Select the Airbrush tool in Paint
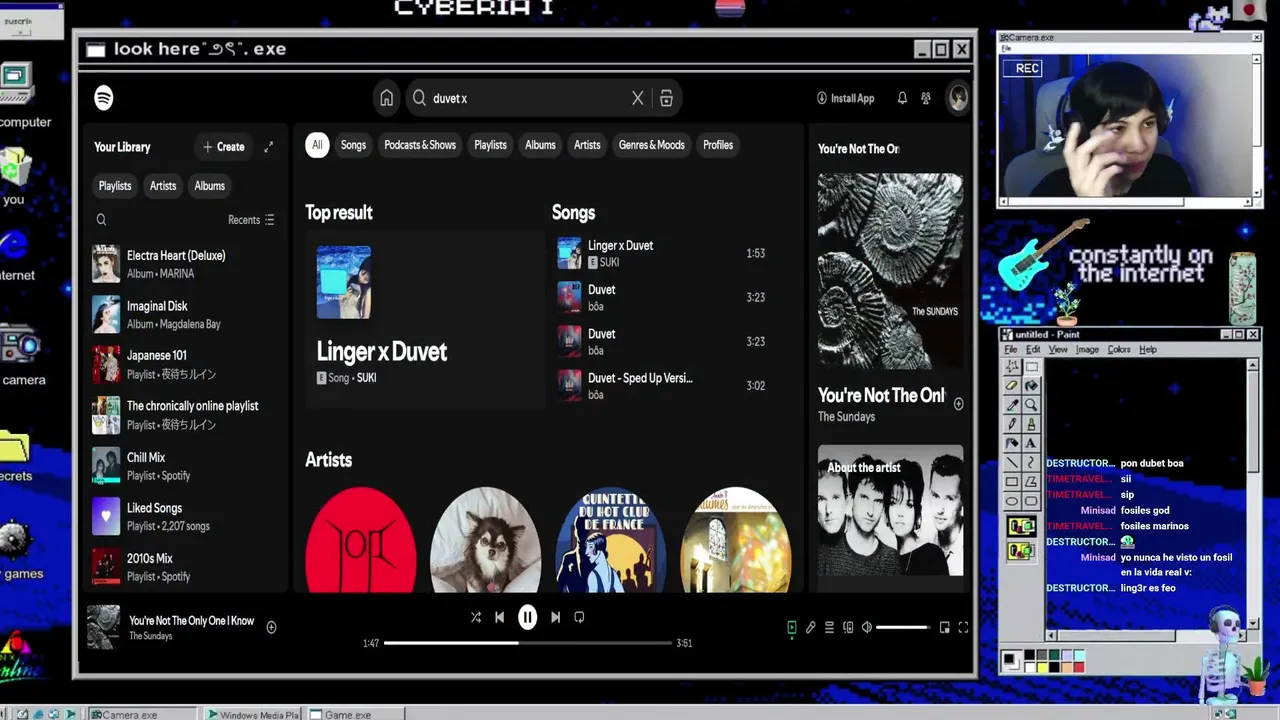This screenshot has width=1280, height=720. (1012, 442)
